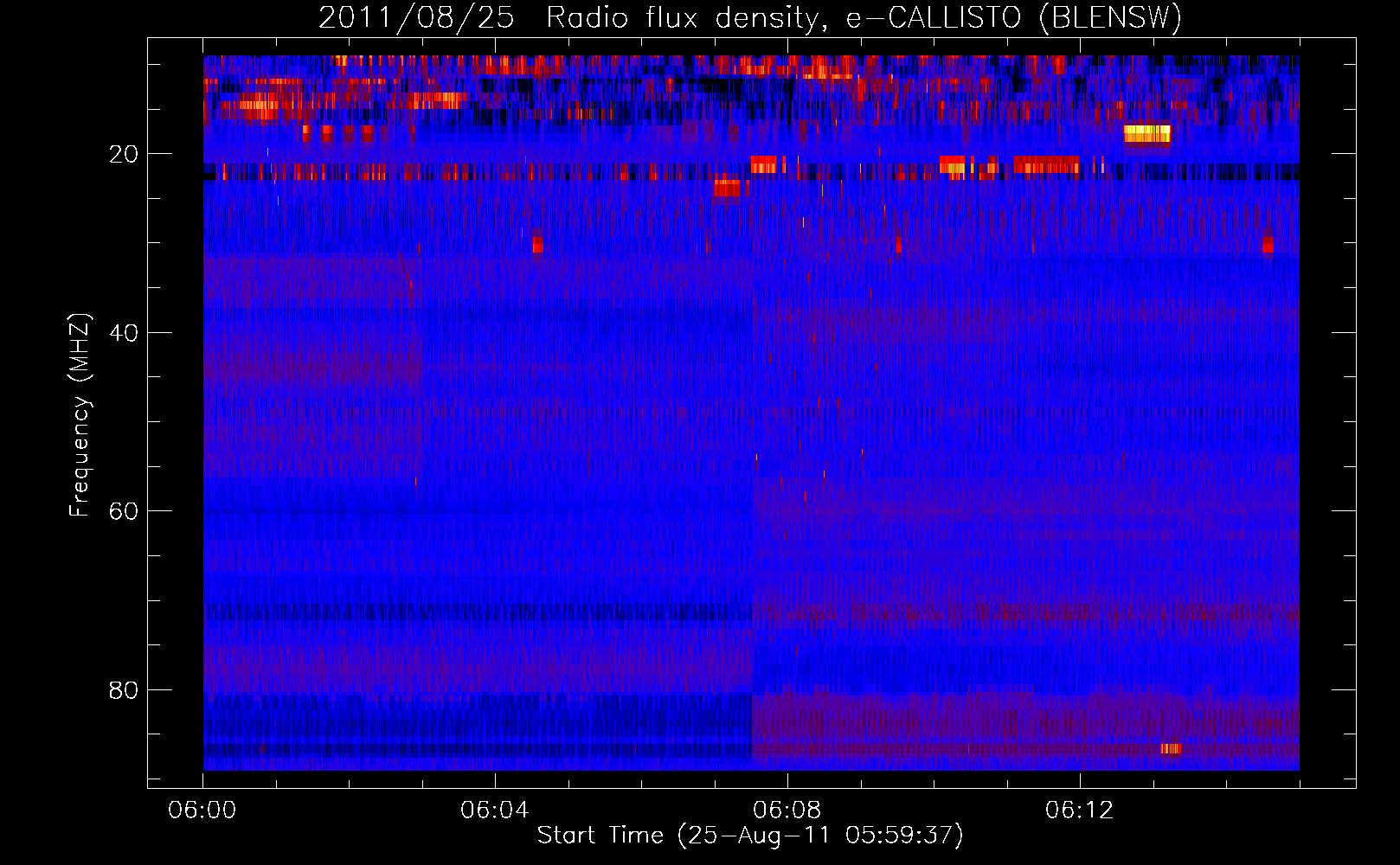Click the 'Frequency (MHZ)' axis label
This screenshot has width=1400, height=865.
pos(79,415)
